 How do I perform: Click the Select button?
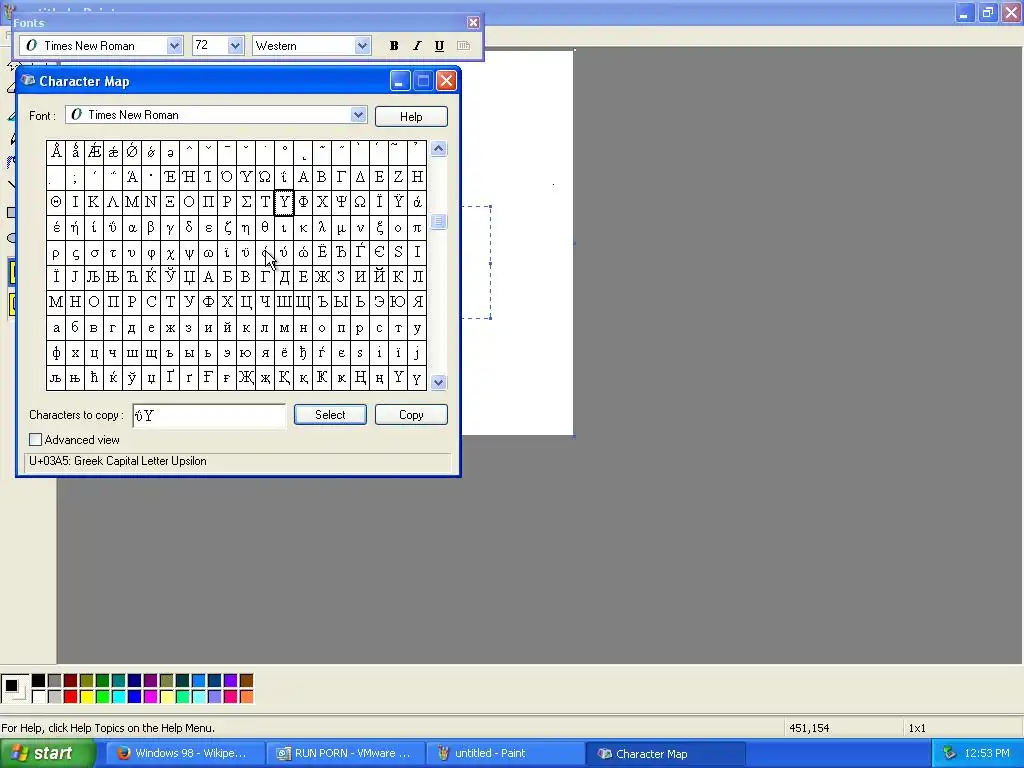coord(330,415)
